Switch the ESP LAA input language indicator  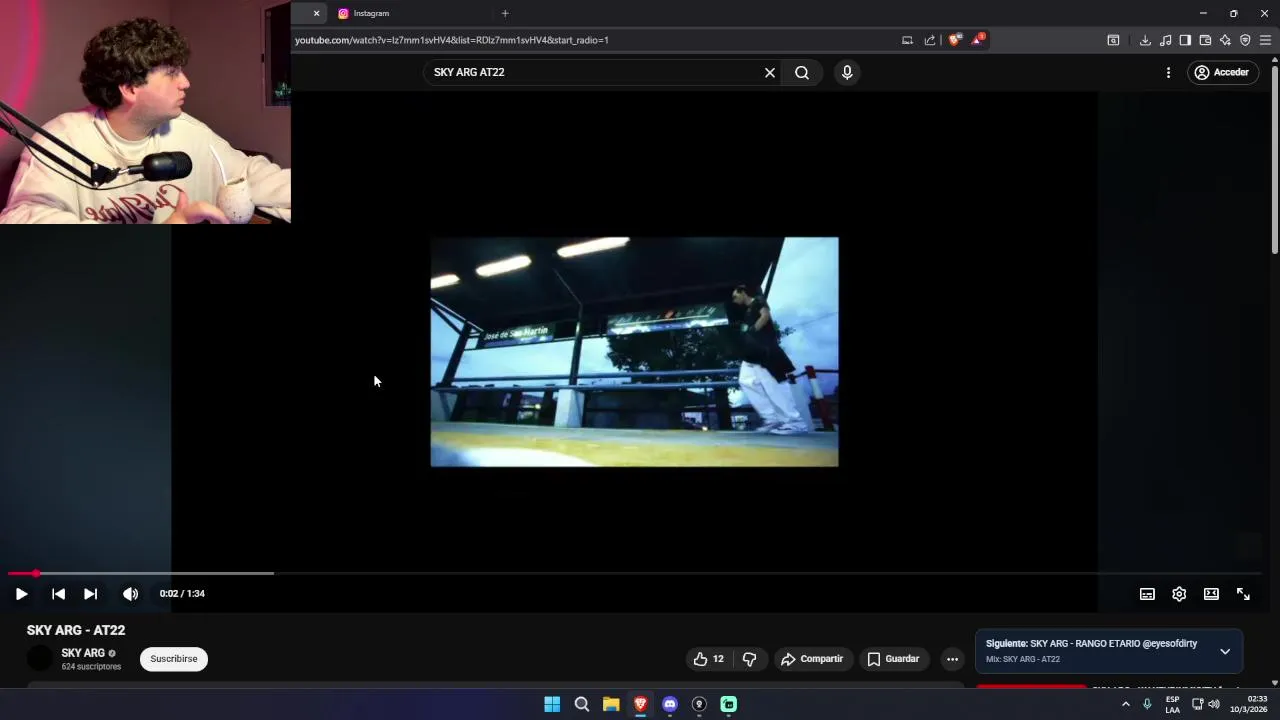click(1172, 704)
